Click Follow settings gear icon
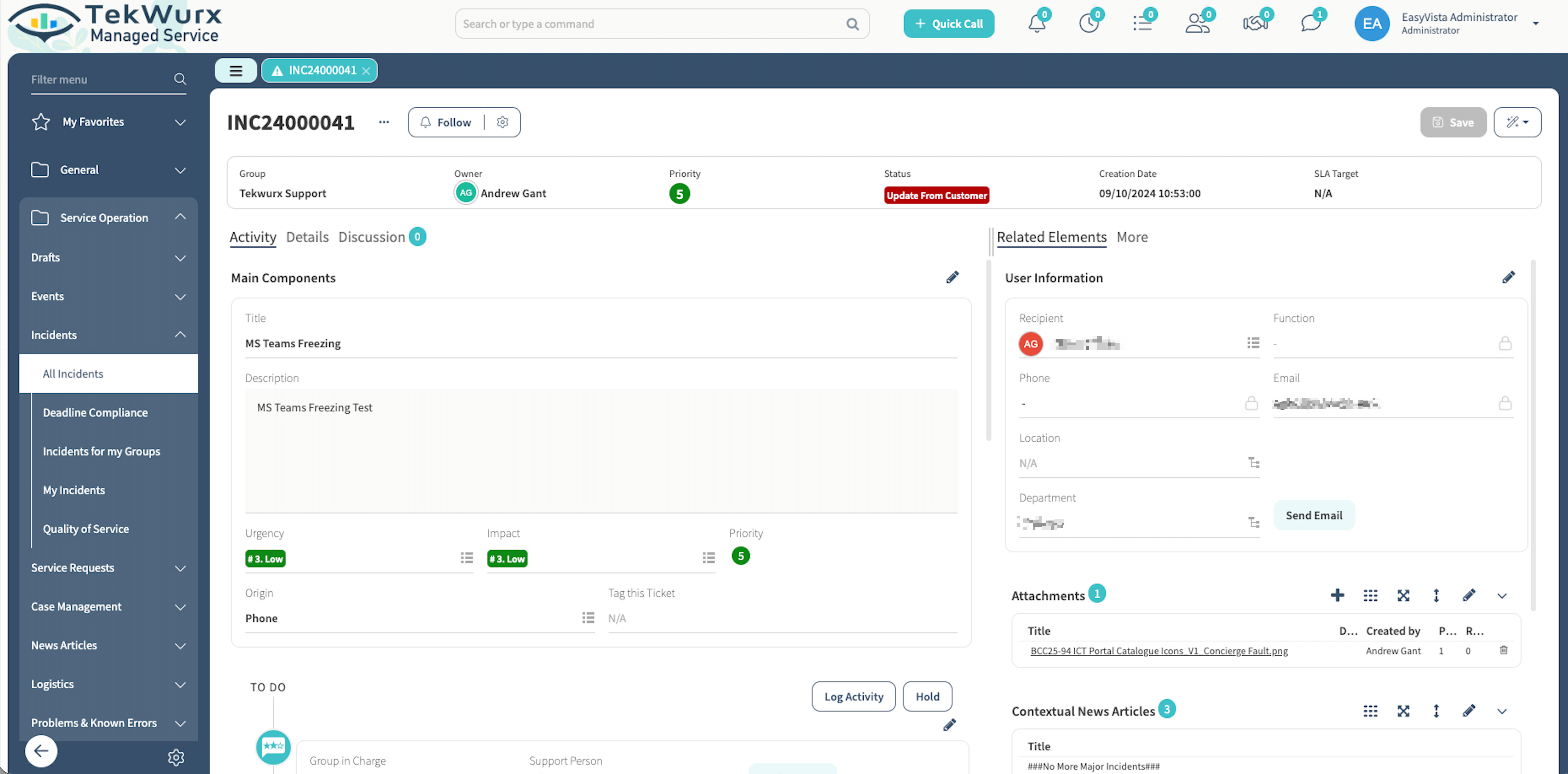The height and width of the screenshot is (774, 1568). point(502,123)
